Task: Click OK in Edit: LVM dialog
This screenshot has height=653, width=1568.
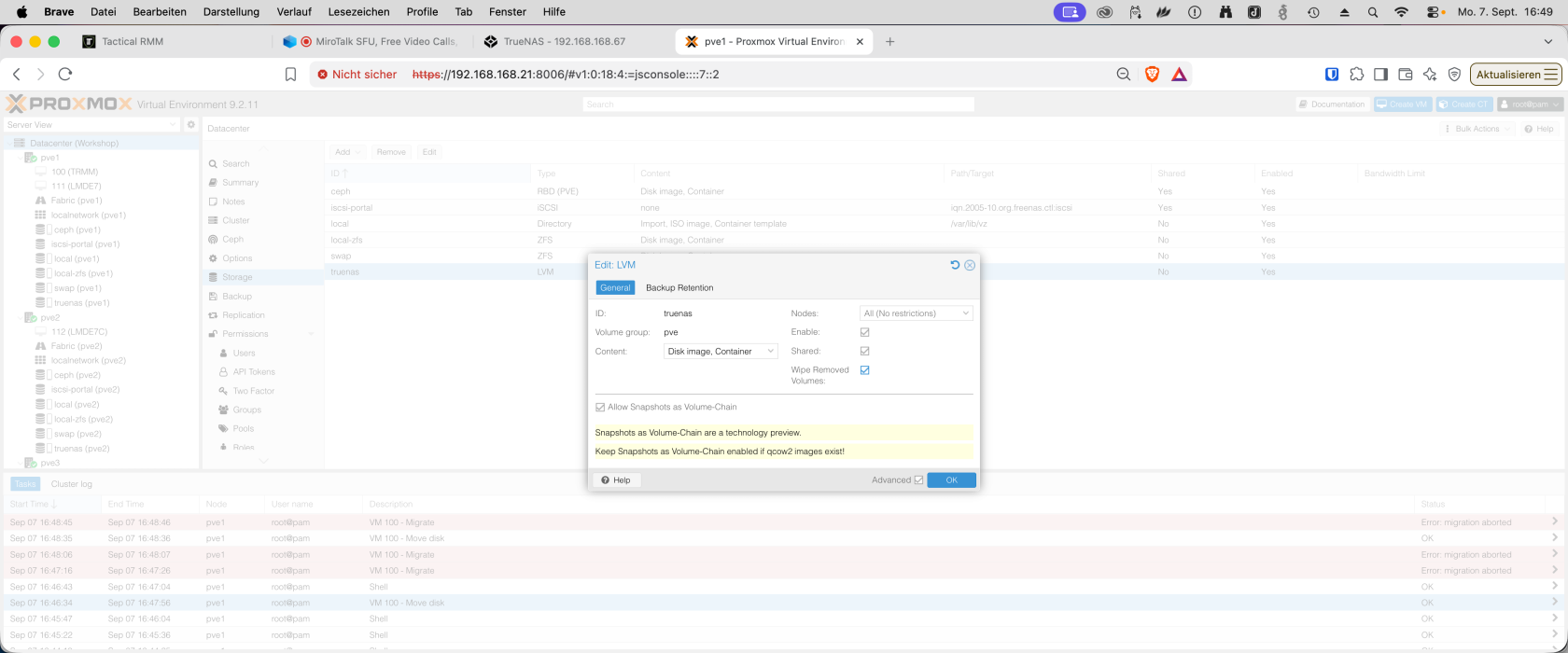Action: [951, 479]
